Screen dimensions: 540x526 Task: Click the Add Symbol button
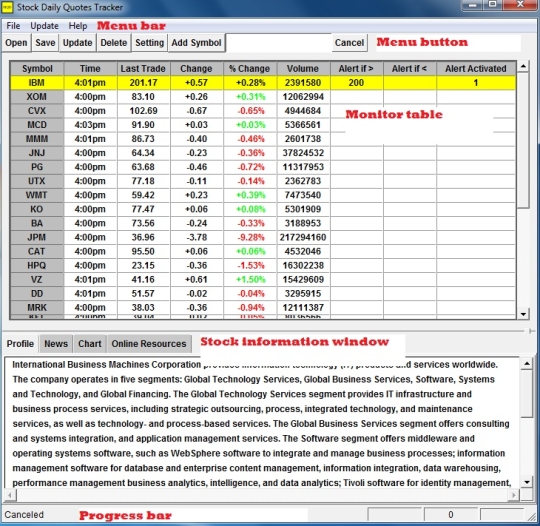click(197, 43)
